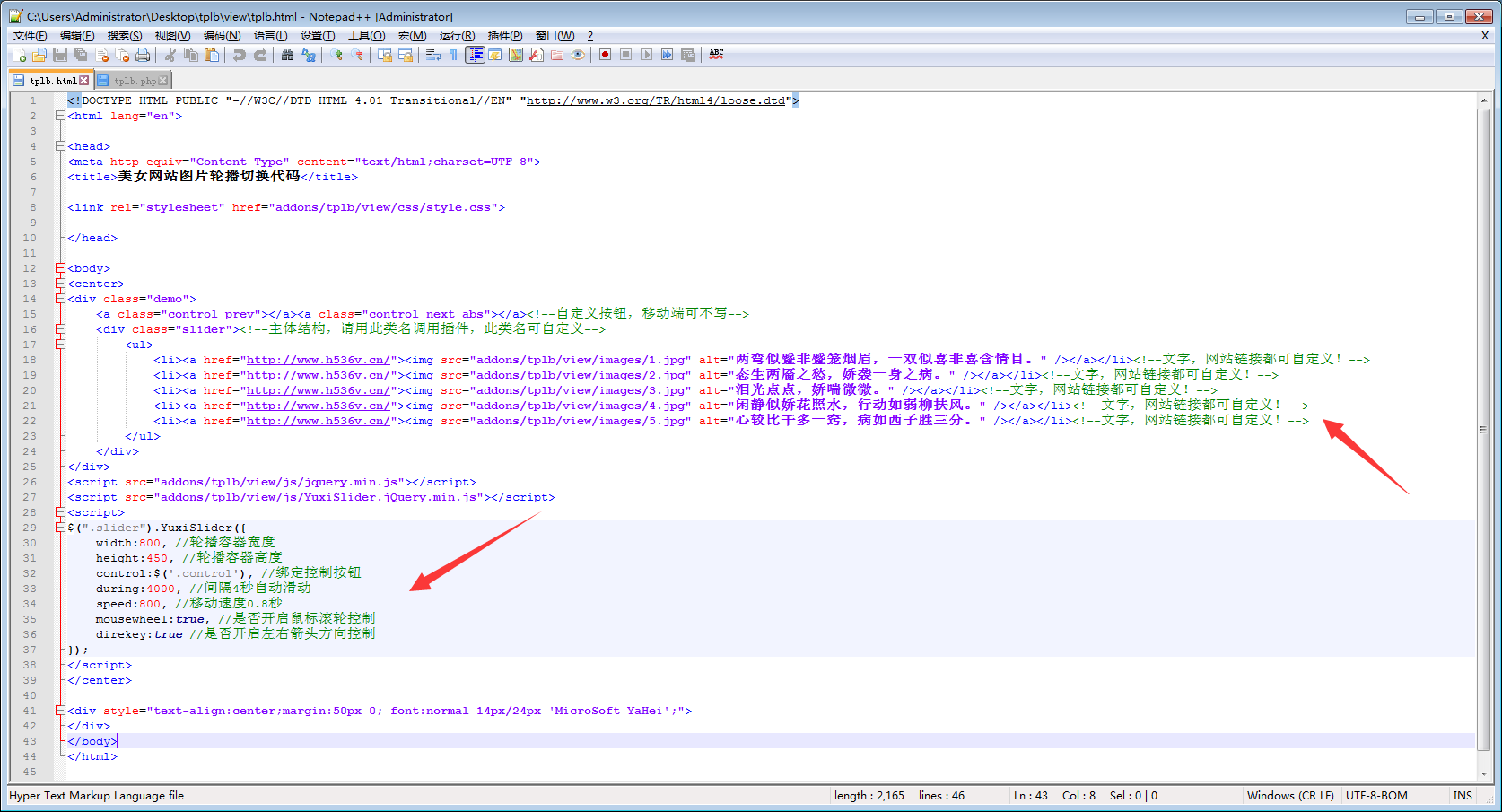Click the vertical scrollbar down arrow
This screenshot has height=812, width=1502.
coord(1484,773)
